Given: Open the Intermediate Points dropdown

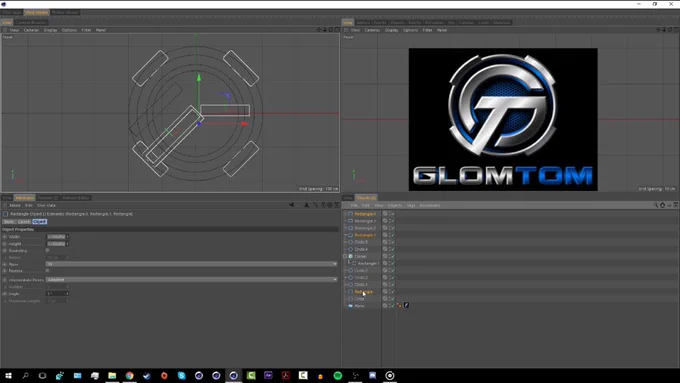Looking at the screenshot, I should (x=191, y=280).
